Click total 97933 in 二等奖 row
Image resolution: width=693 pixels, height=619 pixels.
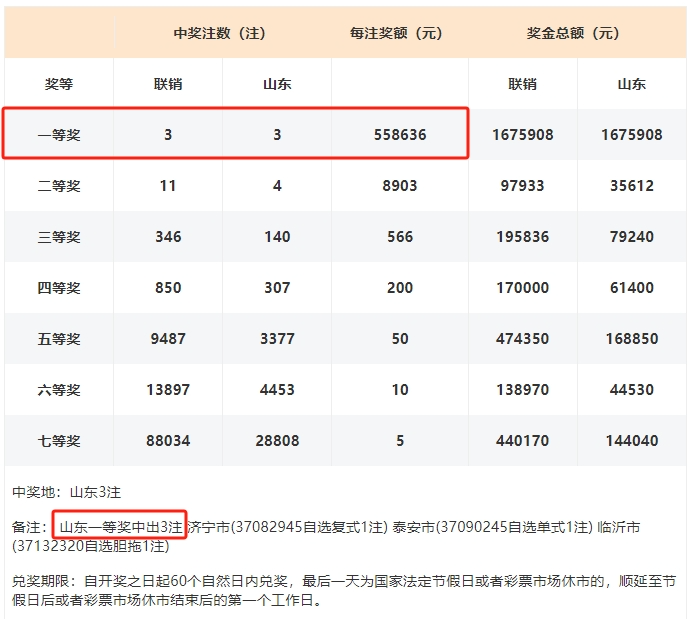522,186
